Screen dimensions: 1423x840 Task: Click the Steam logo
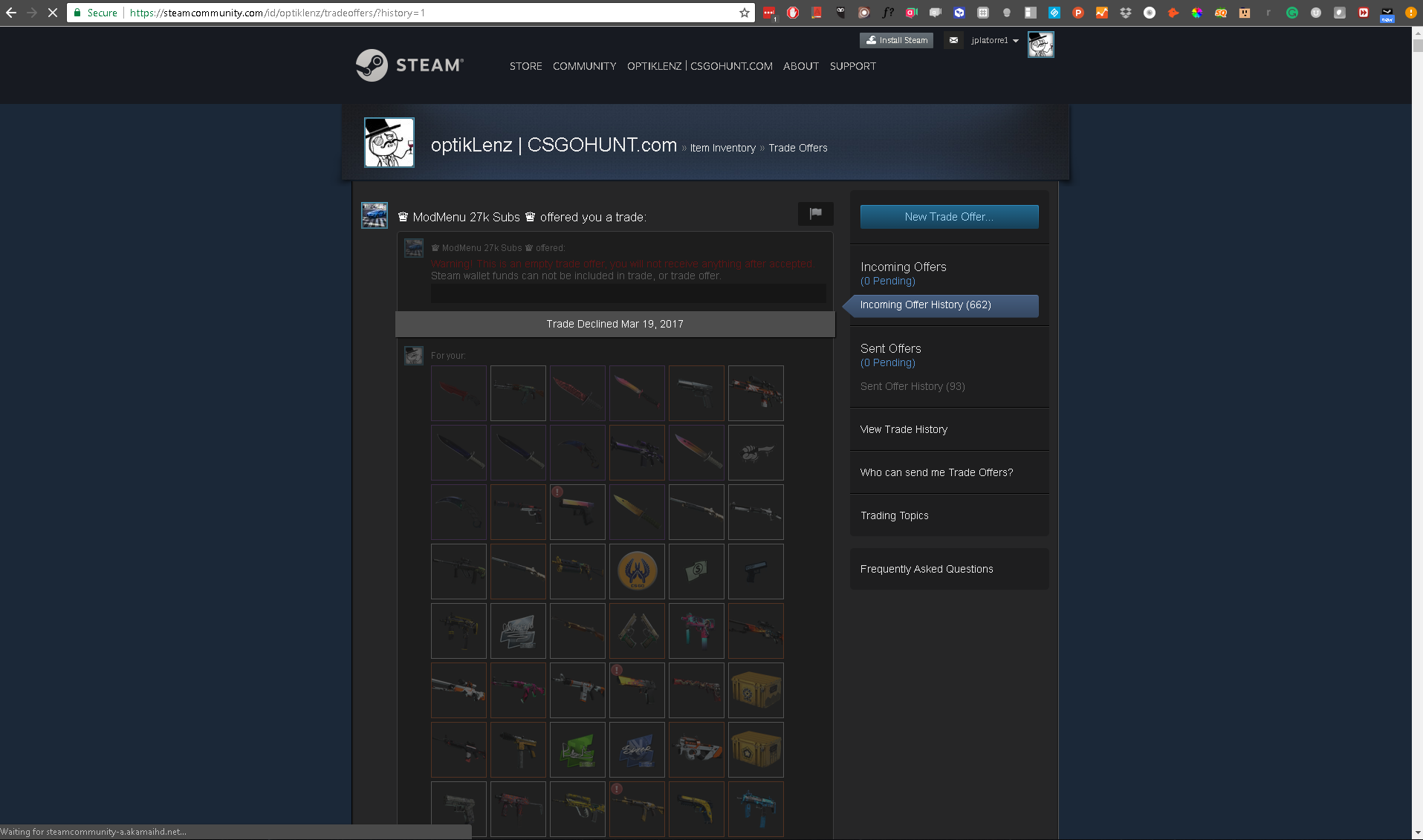click(409, 65)
